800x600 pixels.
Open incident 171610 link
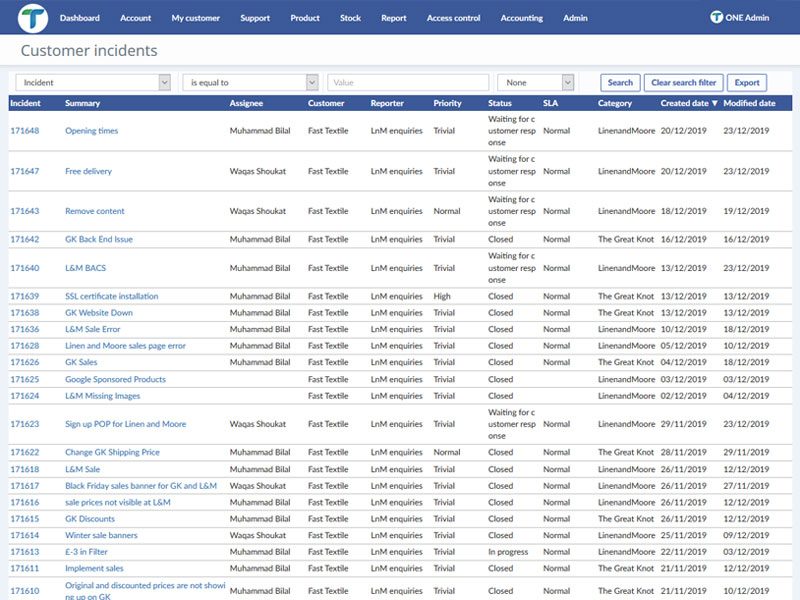coord(25,591)
